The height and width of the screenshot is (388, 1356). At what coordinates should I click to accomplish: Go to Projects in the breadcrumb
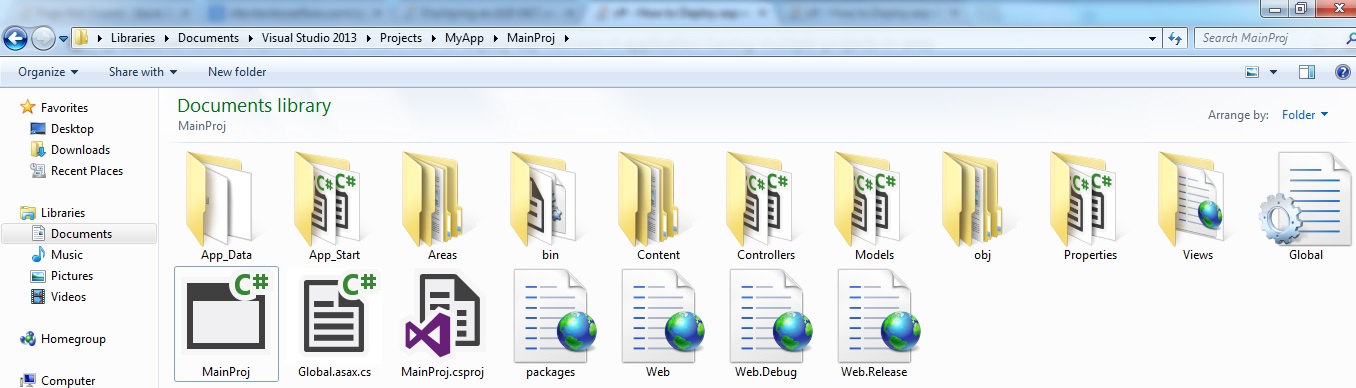[400, 38]
